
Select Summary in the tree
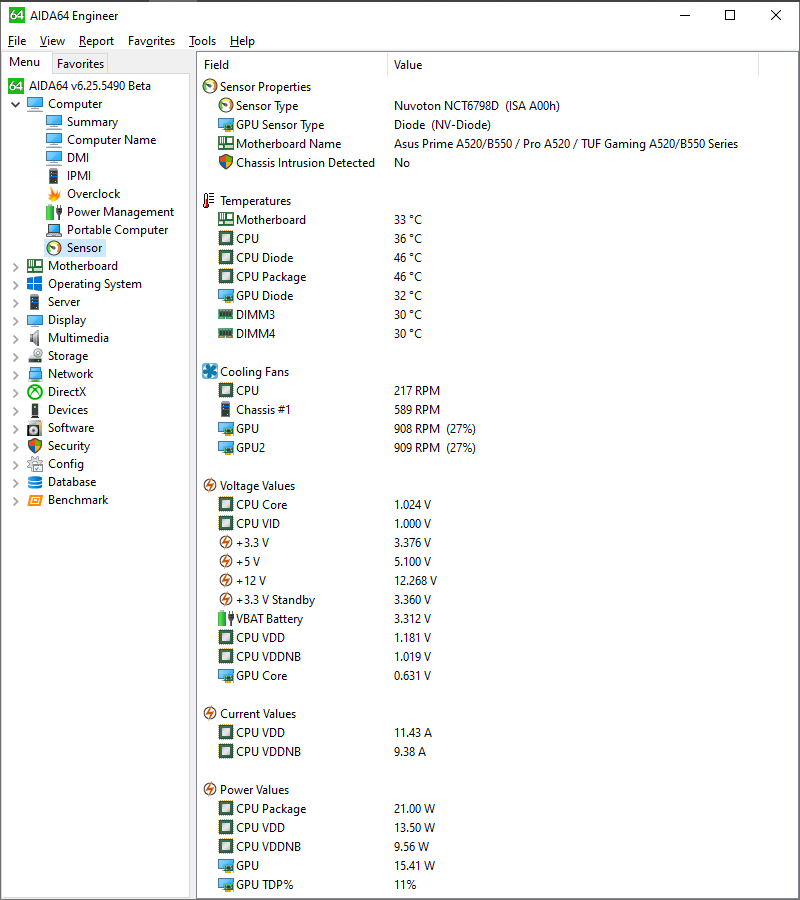[x=92, y=122]
